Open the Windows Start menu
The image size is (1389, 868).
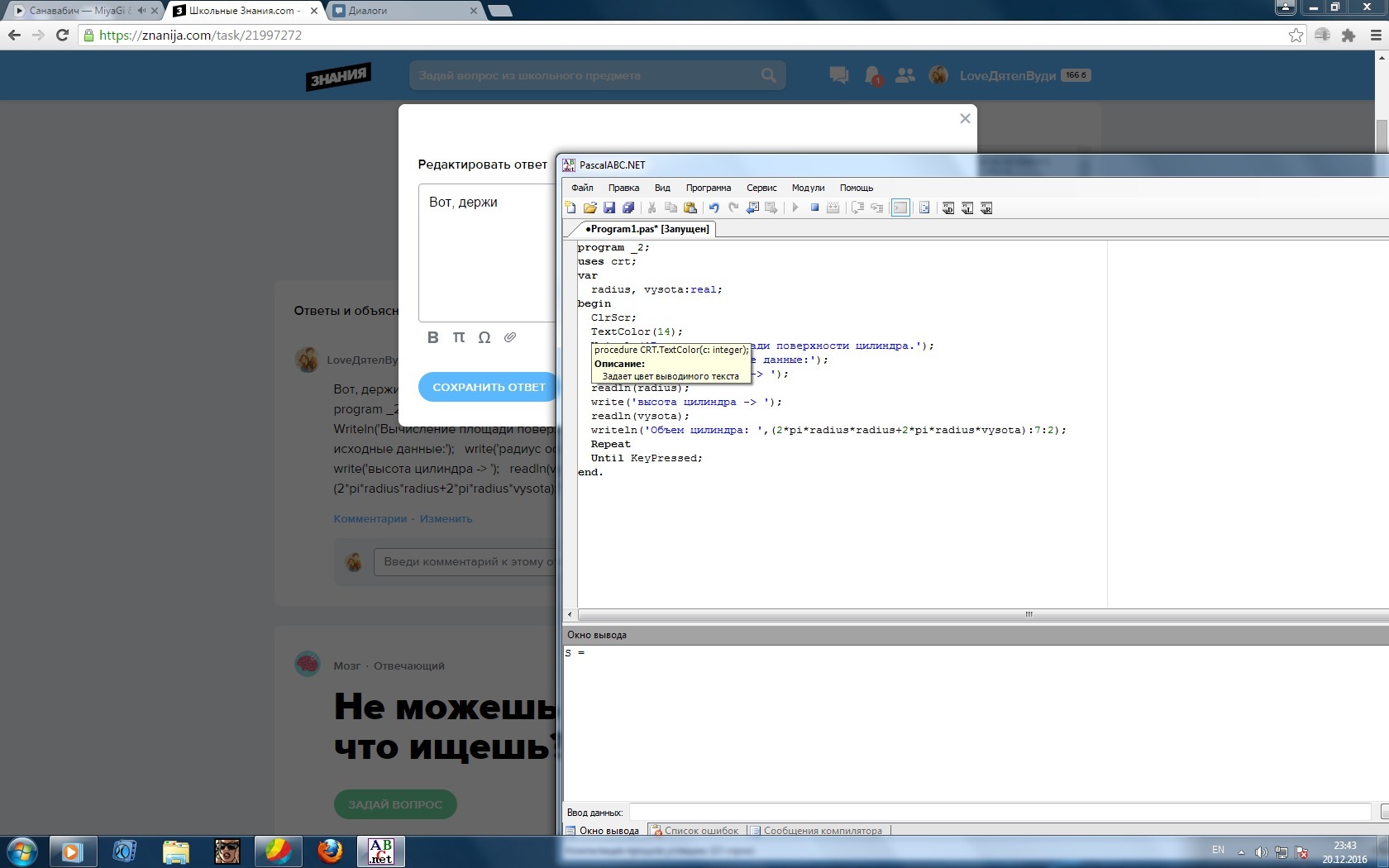(22, 851)
